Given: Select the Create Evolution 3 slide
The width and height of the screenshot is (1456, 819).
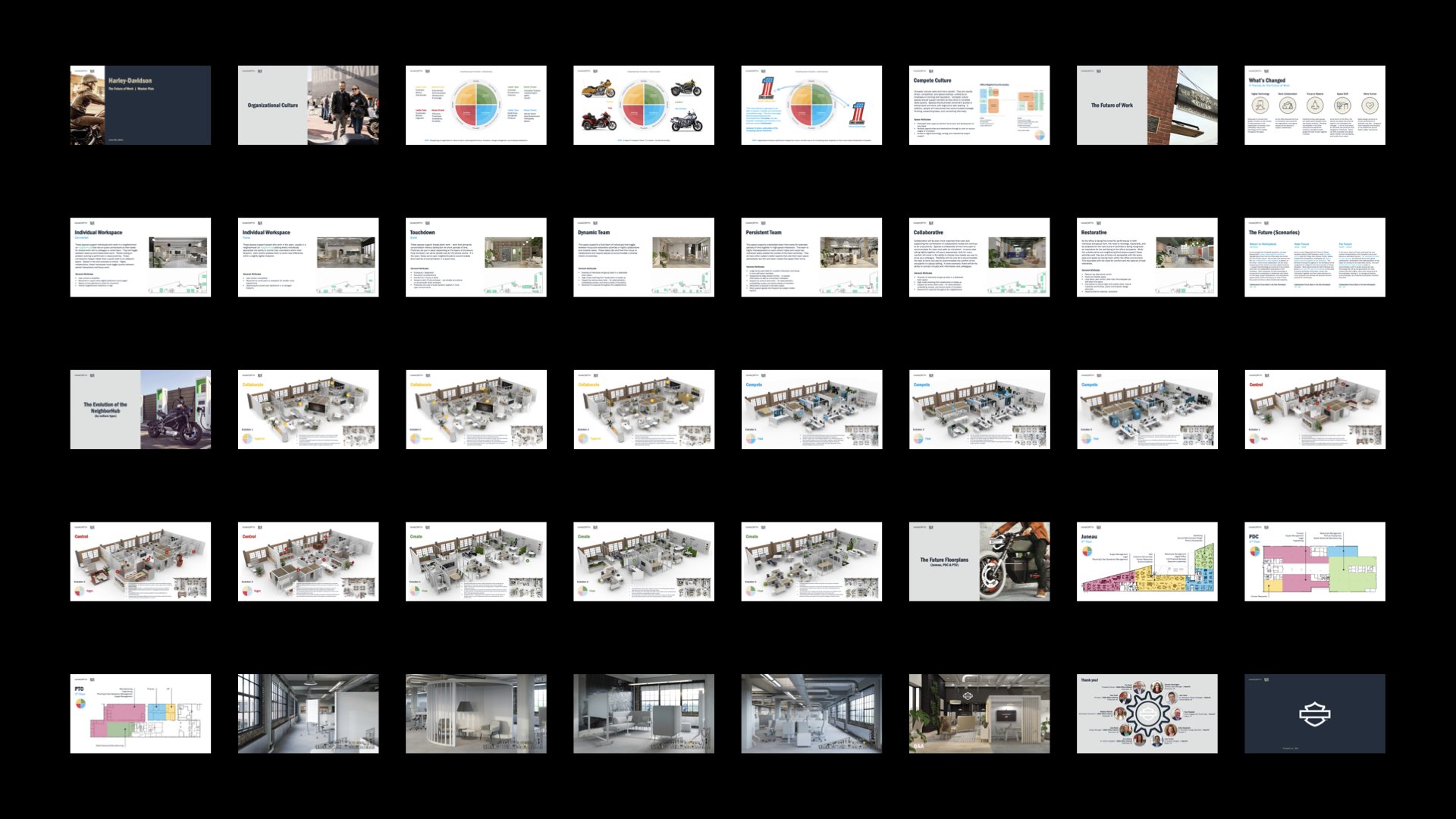Looking at the screenshot, I should (x=811, y=561).
